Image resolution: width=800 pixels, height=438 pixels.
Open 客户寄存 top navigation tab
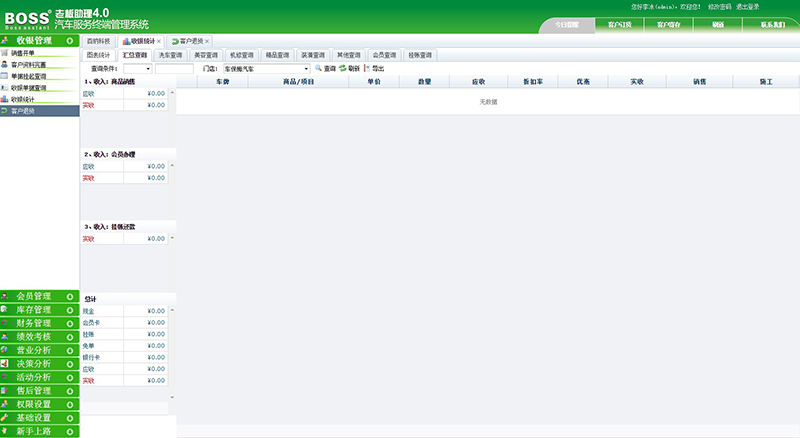pyautogui.click(x=668, y=25)
